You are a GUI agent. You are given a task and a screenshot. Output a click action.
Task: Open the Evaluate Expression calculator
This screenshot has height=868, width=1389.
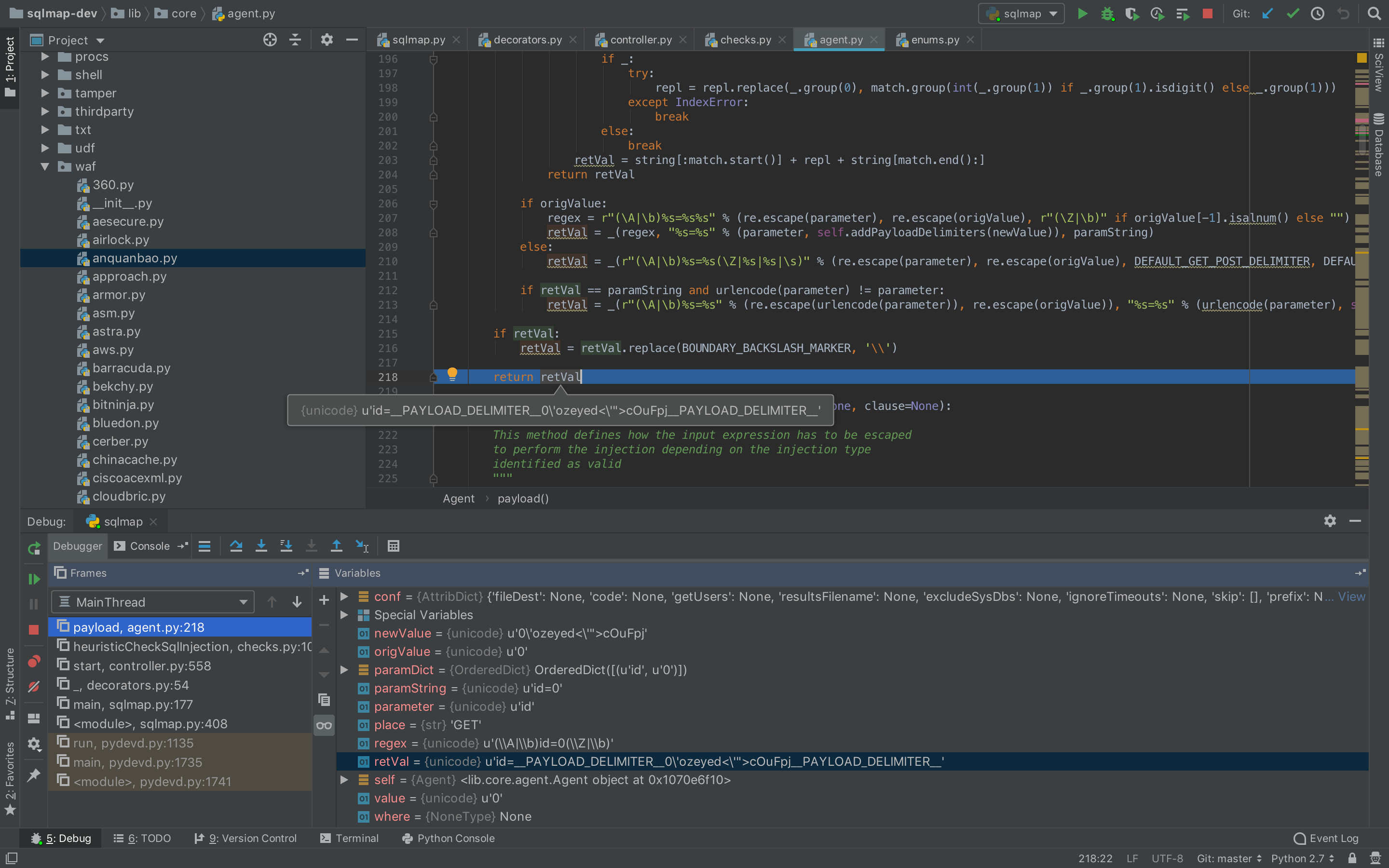393,546
